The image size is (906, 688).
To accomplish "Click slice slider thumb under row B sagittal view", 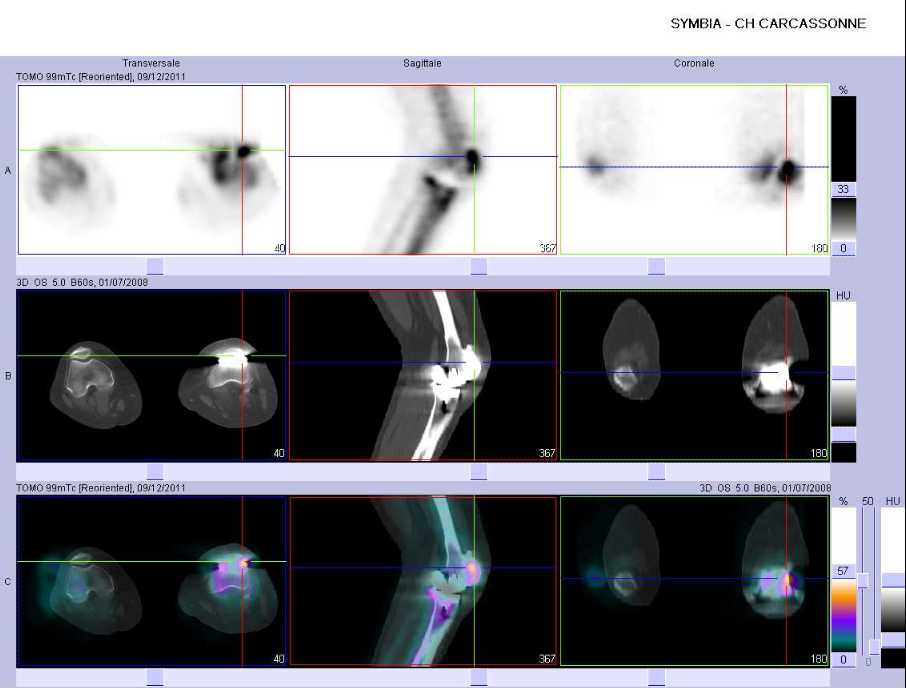I will click(478, 472).
